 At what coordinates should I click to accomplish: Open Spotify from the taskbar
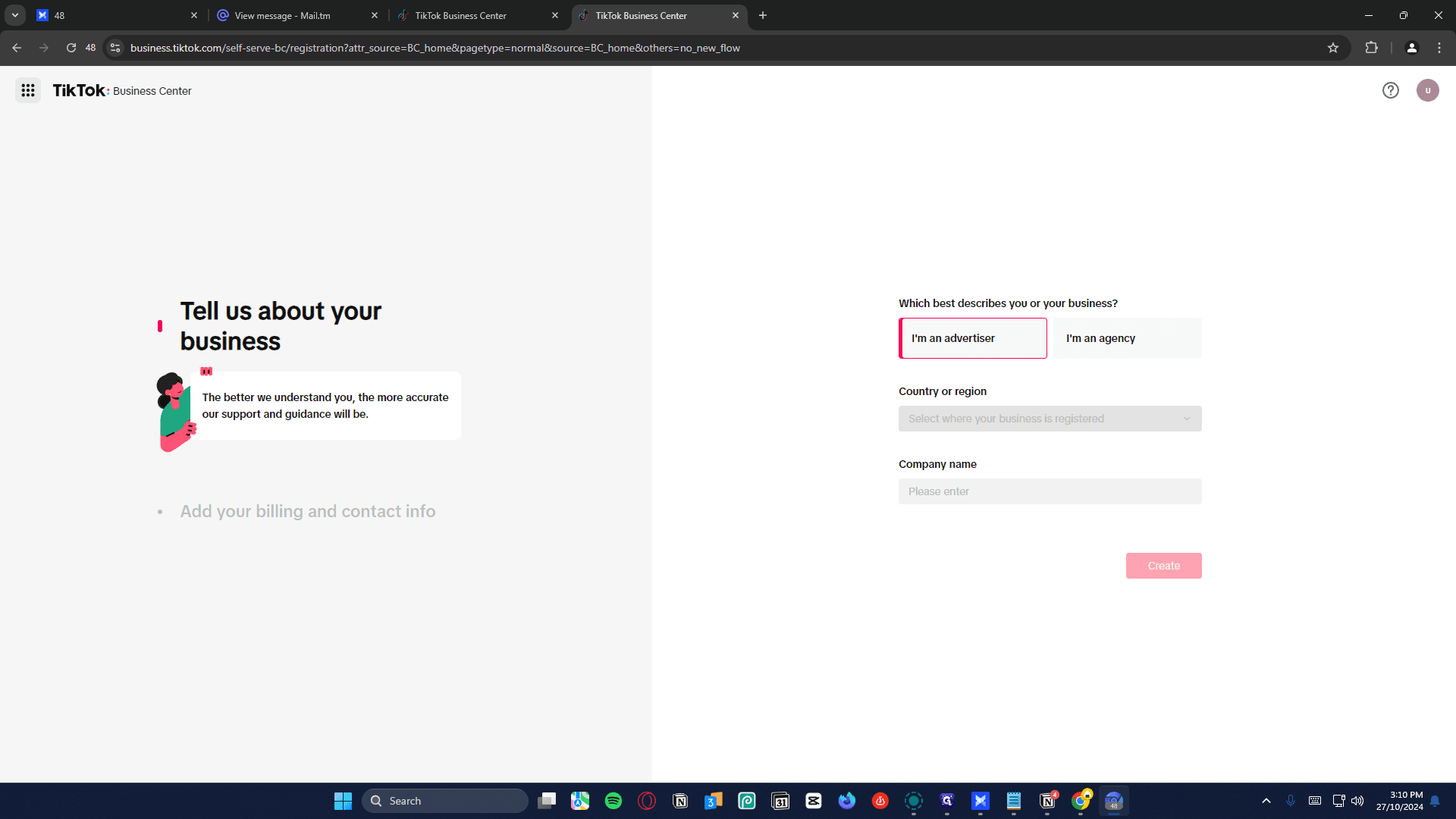click(x=613, y=801)
